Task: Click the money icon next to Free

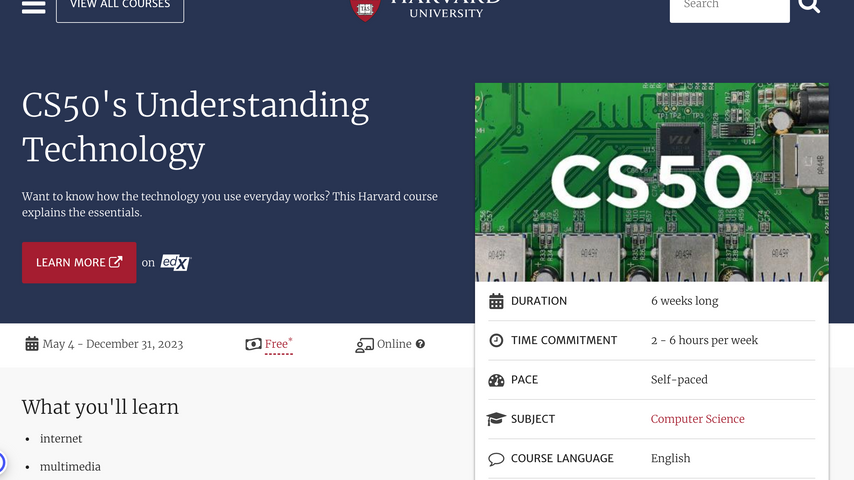Action: 253,344
